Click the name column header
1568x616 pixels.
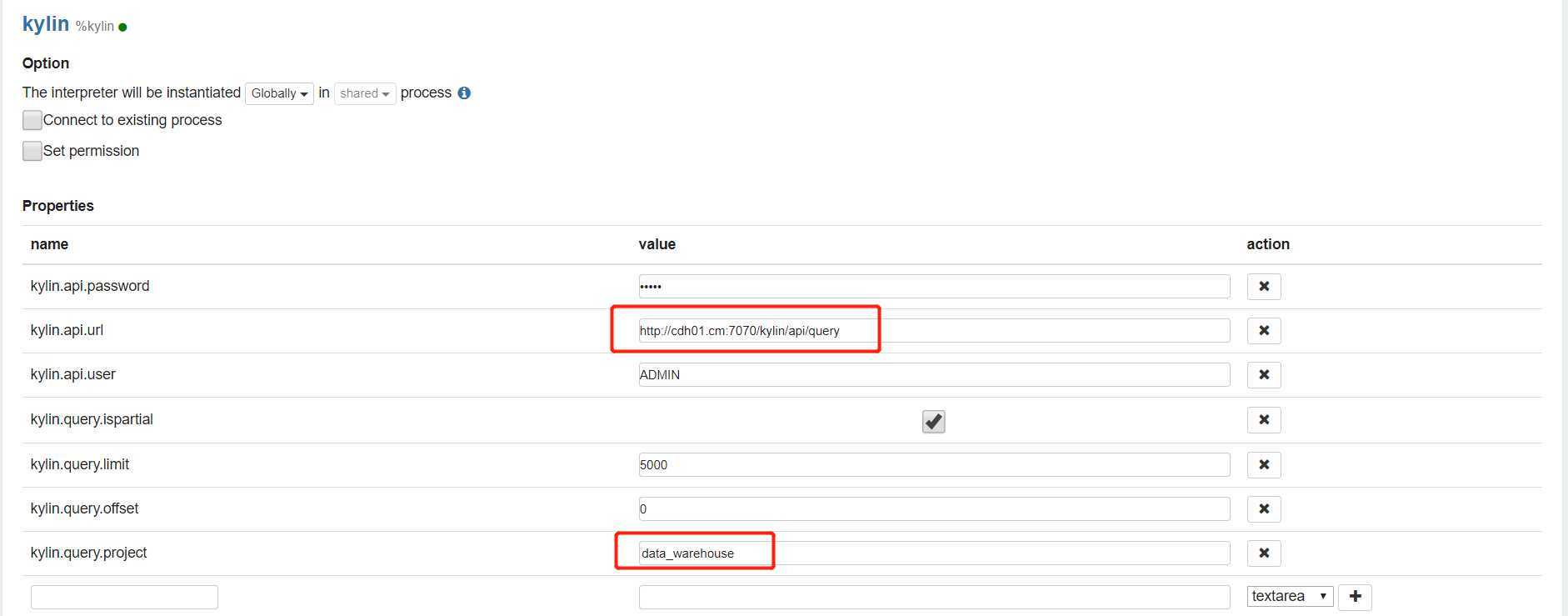(49, 244)
